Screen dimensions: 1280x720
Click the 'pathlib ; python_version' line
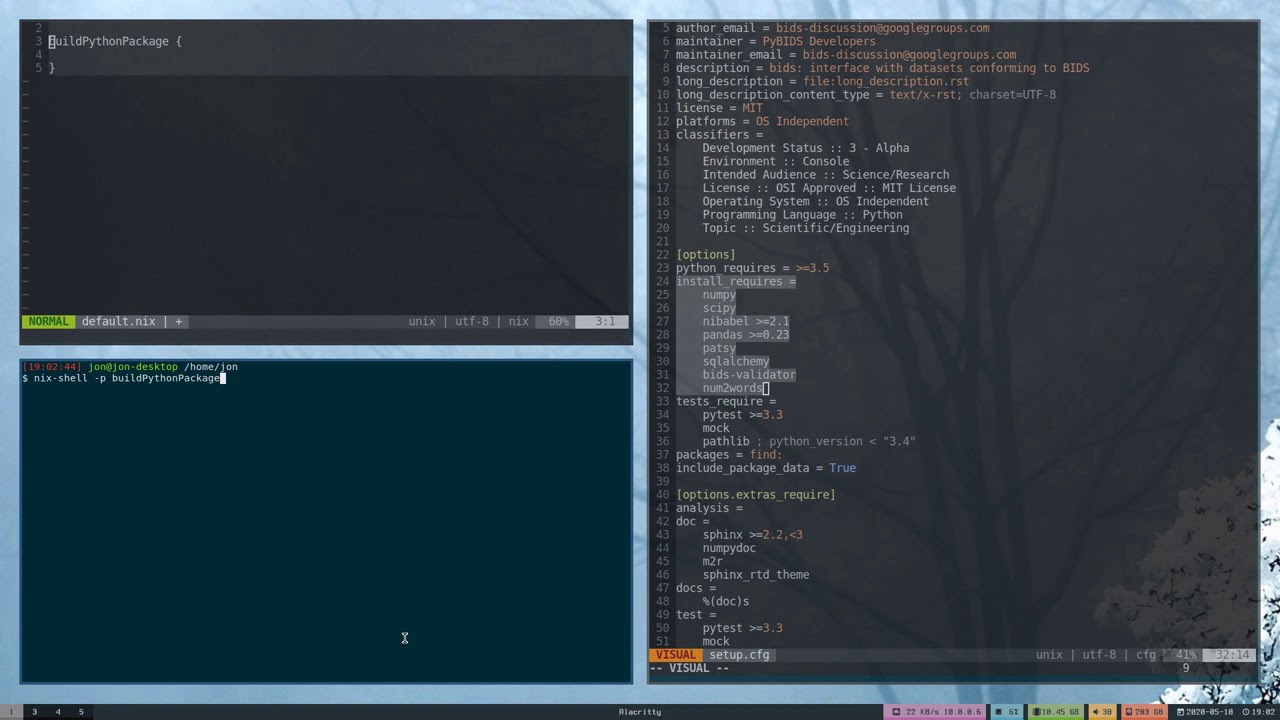(808, 441)
